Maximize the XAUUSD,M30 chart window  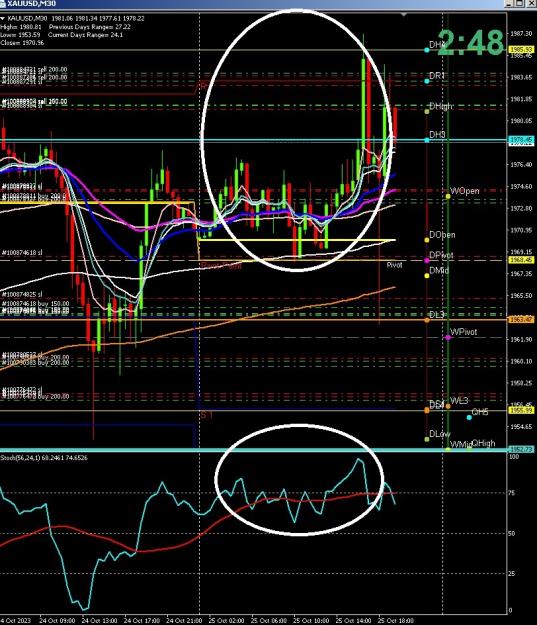[519, 3]
